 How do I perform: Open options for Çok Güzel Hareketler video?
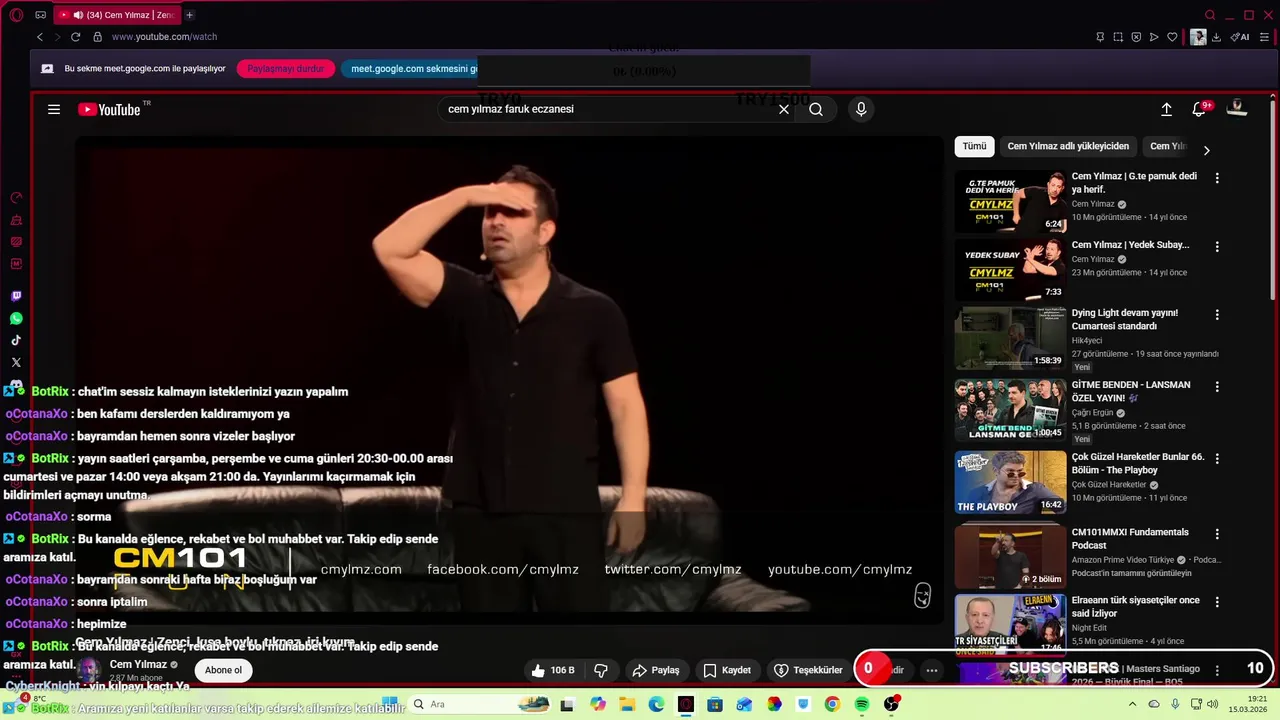point(1217,458)
